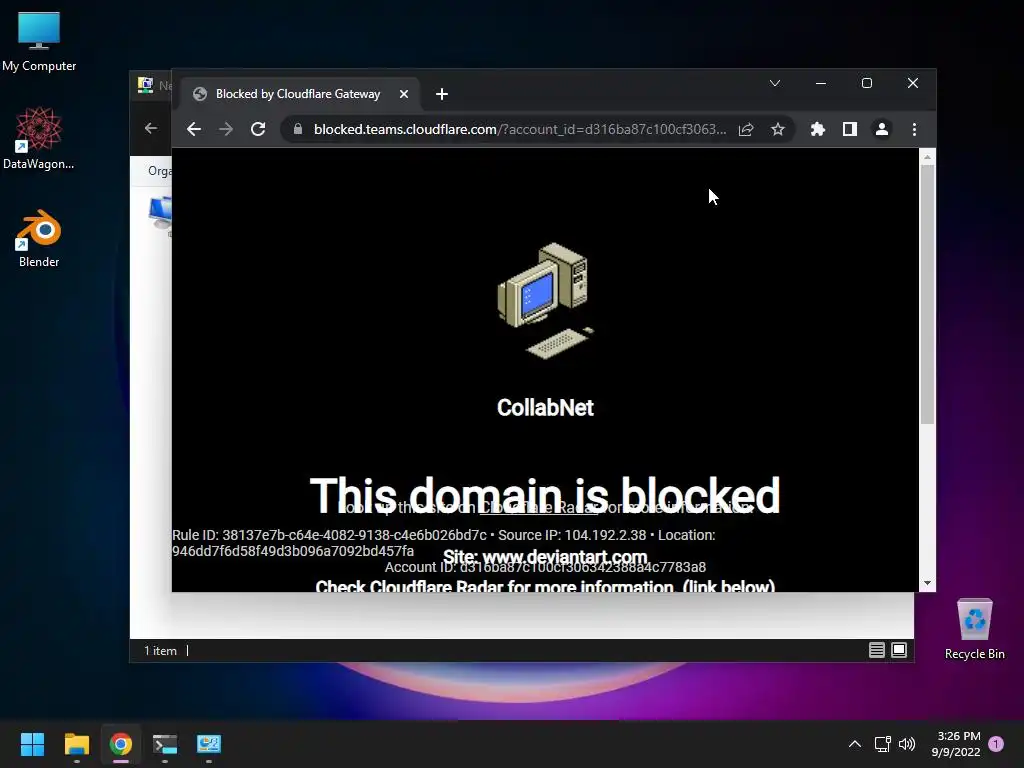This screenshot has width=1024, height=768.
Task: Click the control panel taskbar icon
Action: [x=209, y=744]
